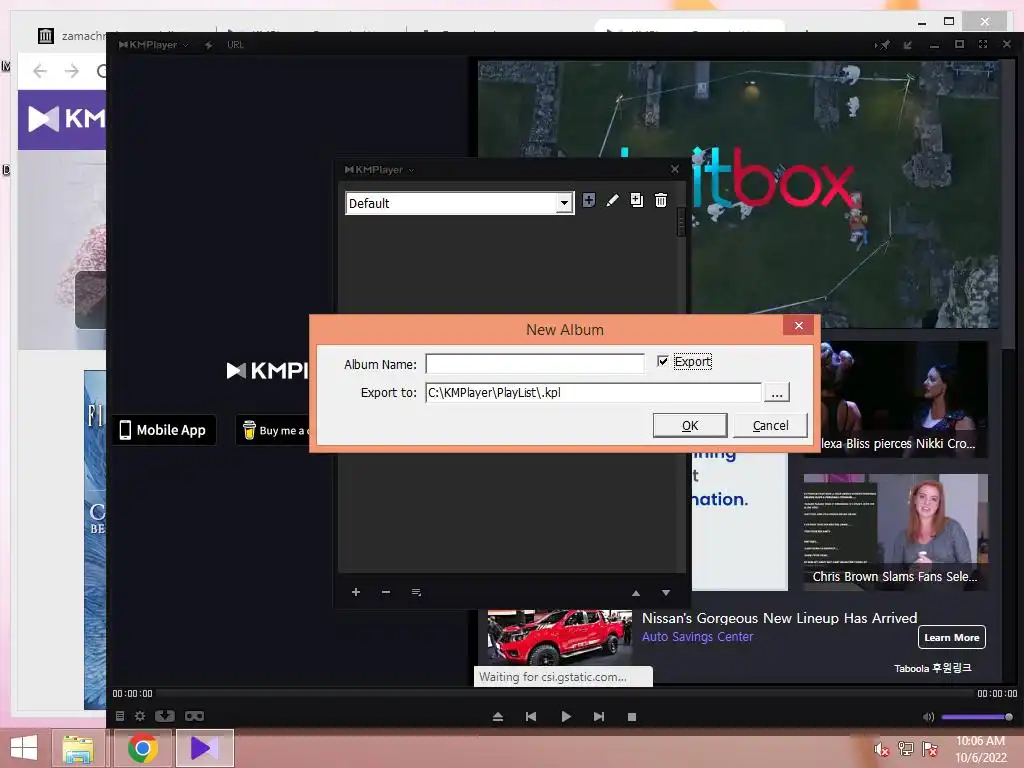The image size is (1024, 768).
Task: Click the Export to path field
Action: pyautogui.click(x=593, y=392)
